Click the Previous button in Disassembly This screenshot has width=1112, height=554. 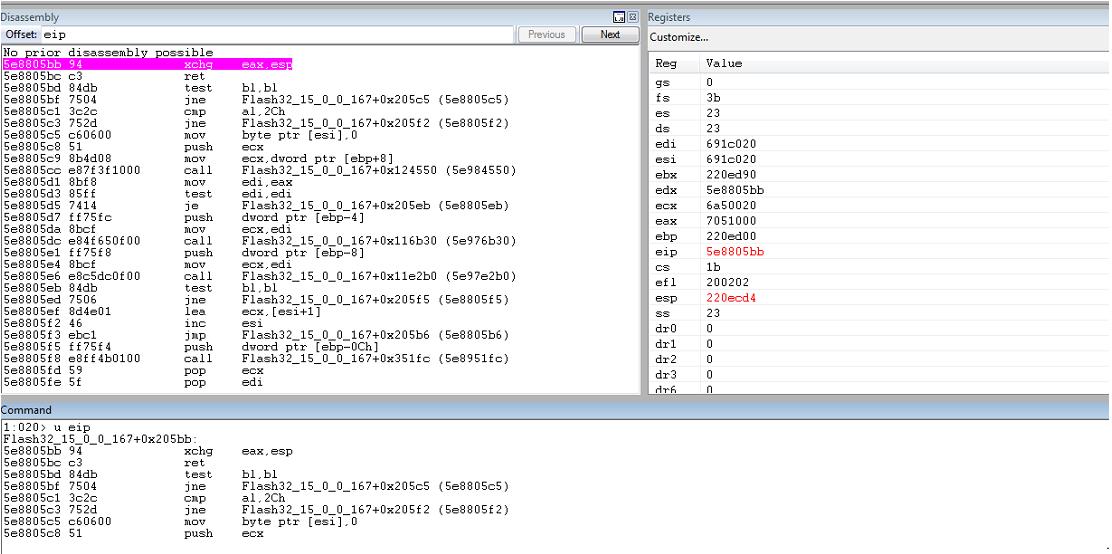tap(547, 34)
